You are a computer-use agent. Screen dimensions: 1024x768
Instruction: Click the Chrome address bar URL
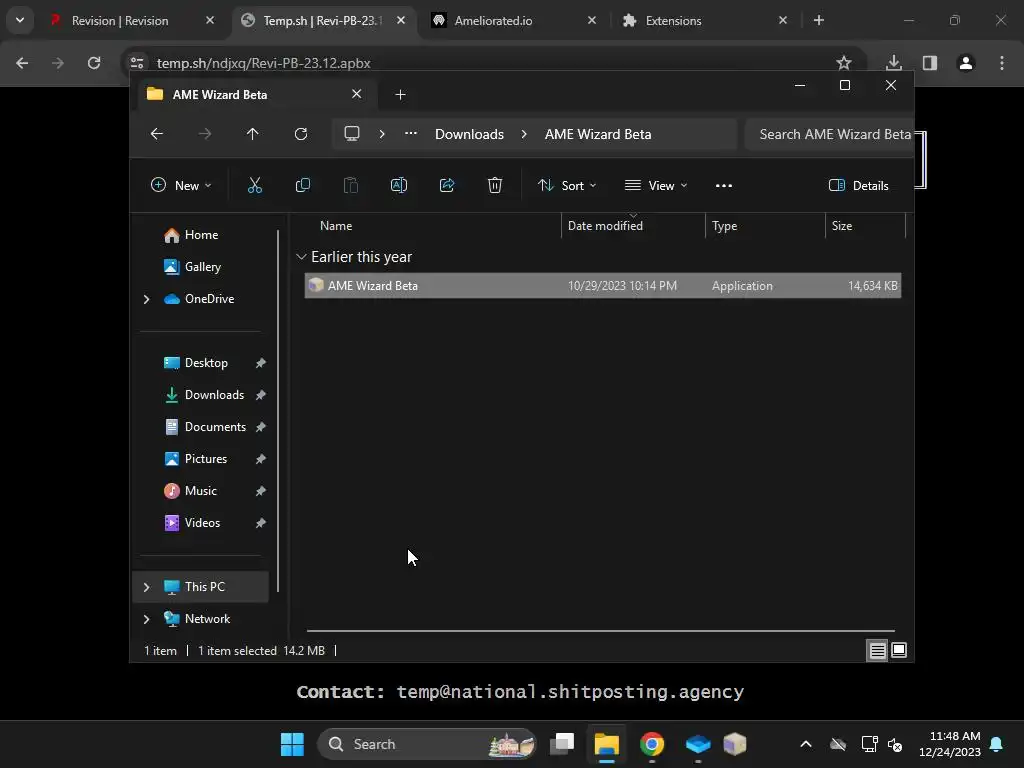pos(264,63)
